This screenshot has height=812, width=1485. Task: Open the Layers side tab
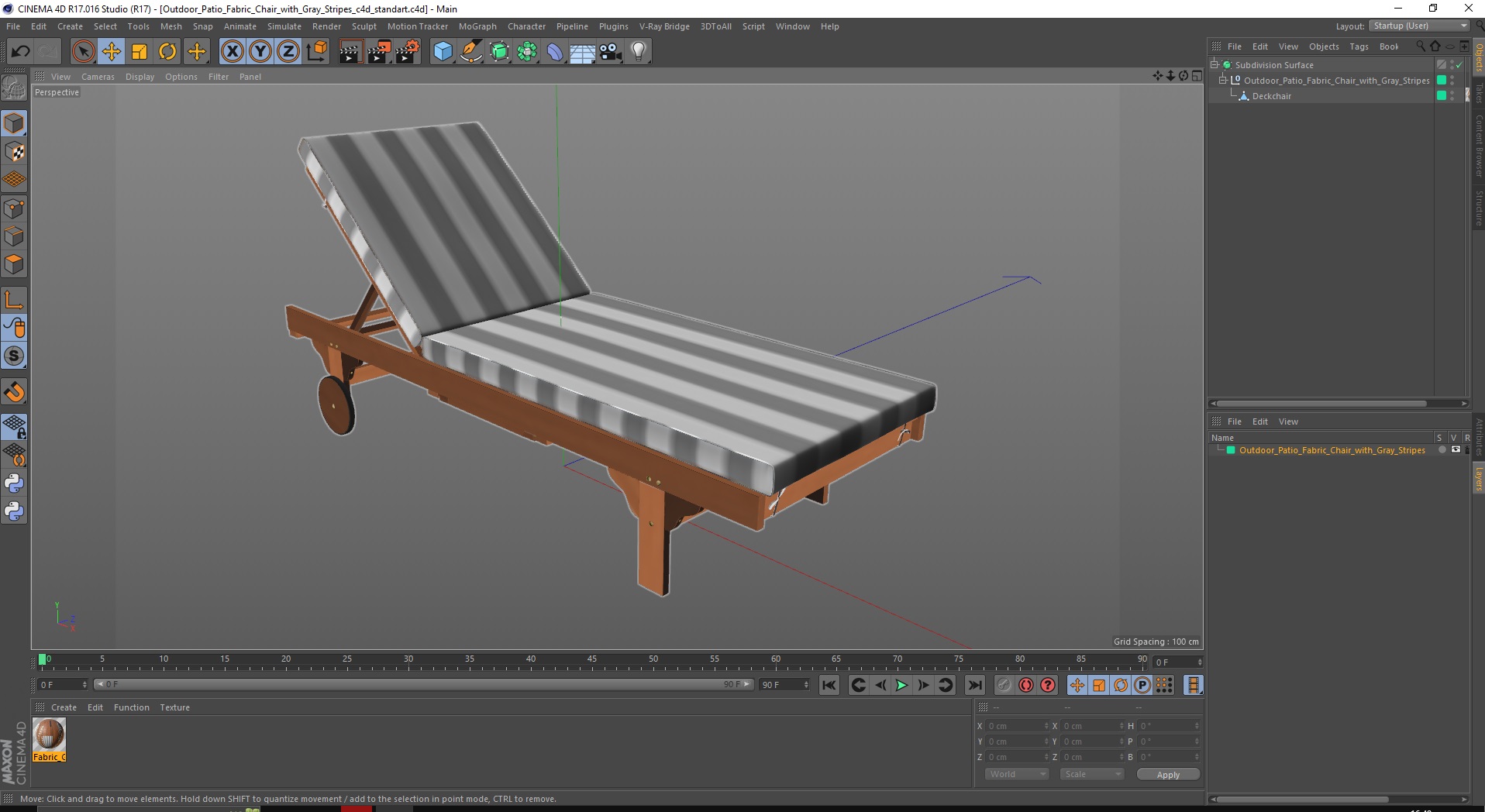[x=1479, y=479]
